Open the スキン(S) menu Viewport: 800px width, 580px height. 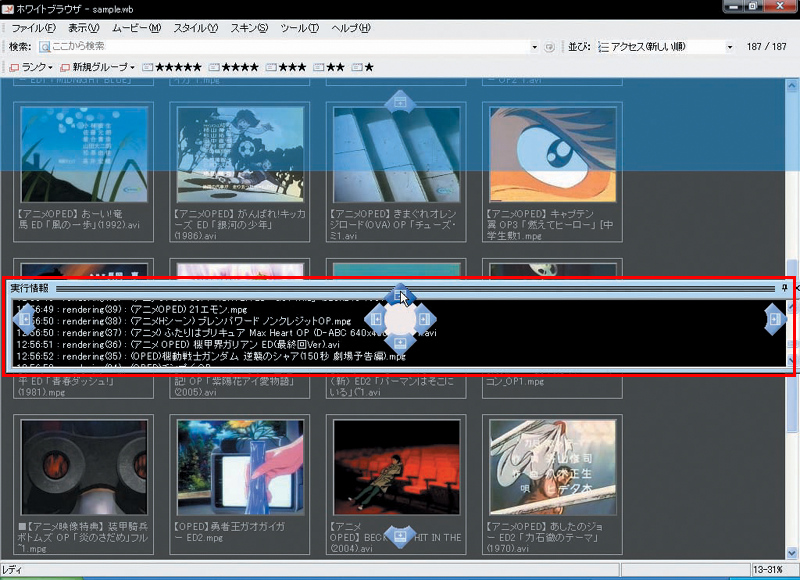coord(249,28)
